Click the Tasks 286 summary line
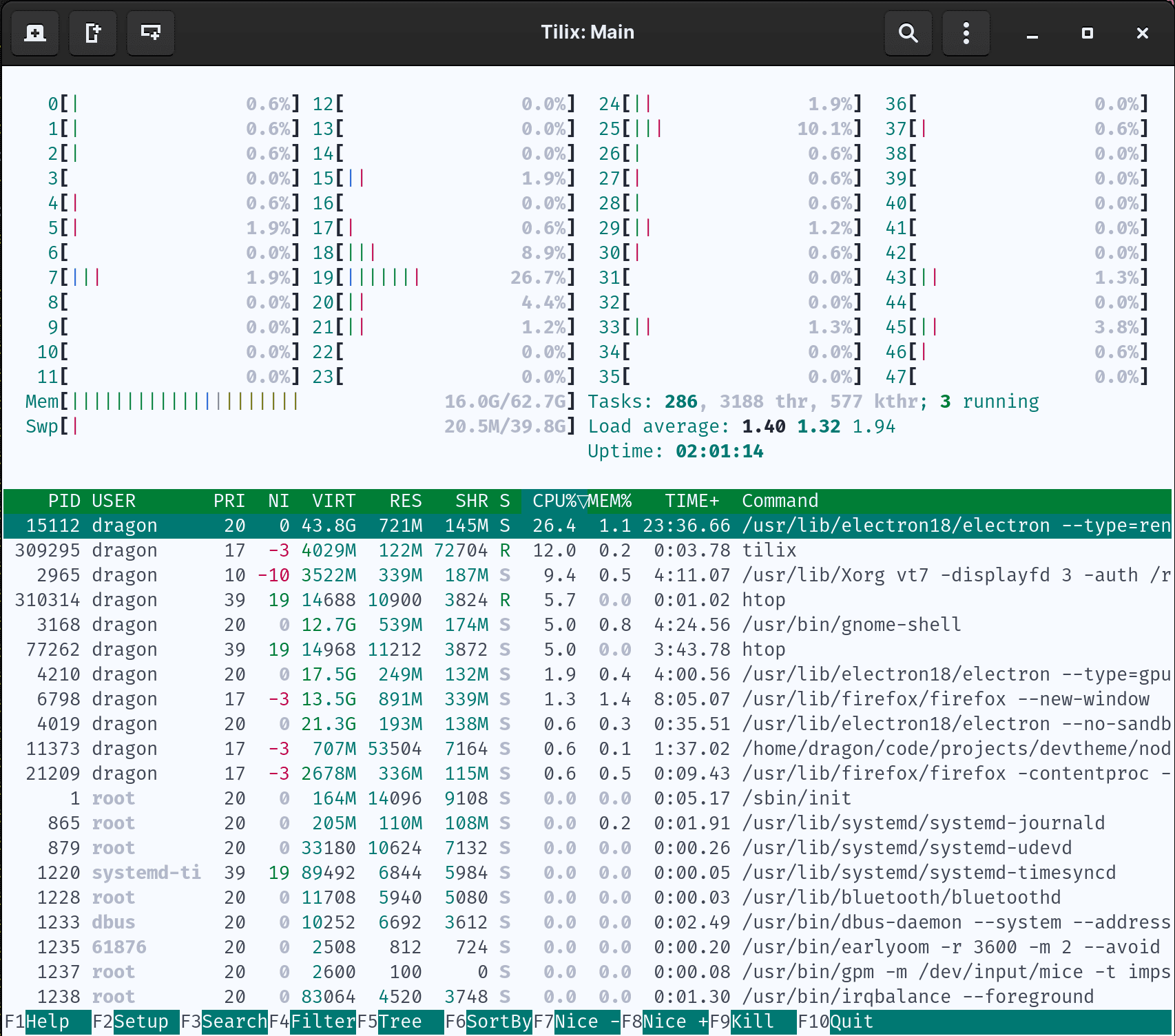Viewport: 1175px width, 1036px height. 813,402
